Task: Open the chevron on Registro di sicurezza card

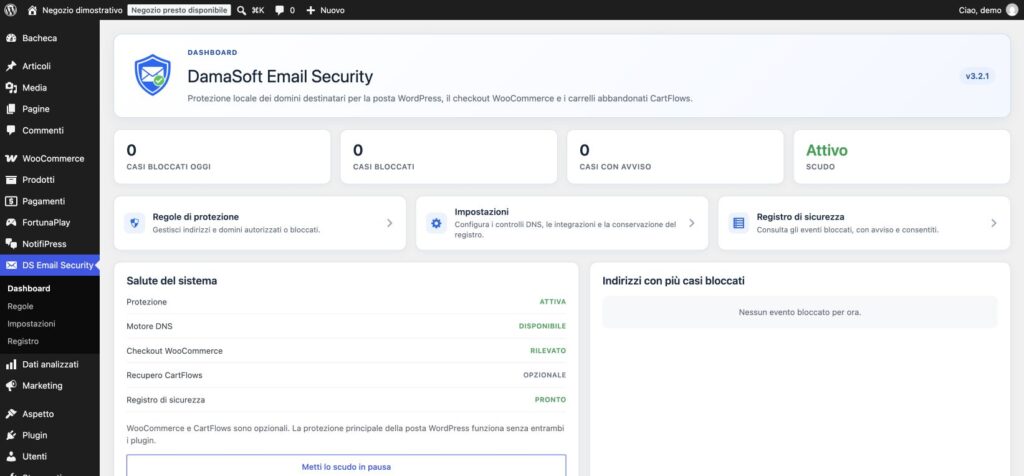Action: [x=994, y=223]
